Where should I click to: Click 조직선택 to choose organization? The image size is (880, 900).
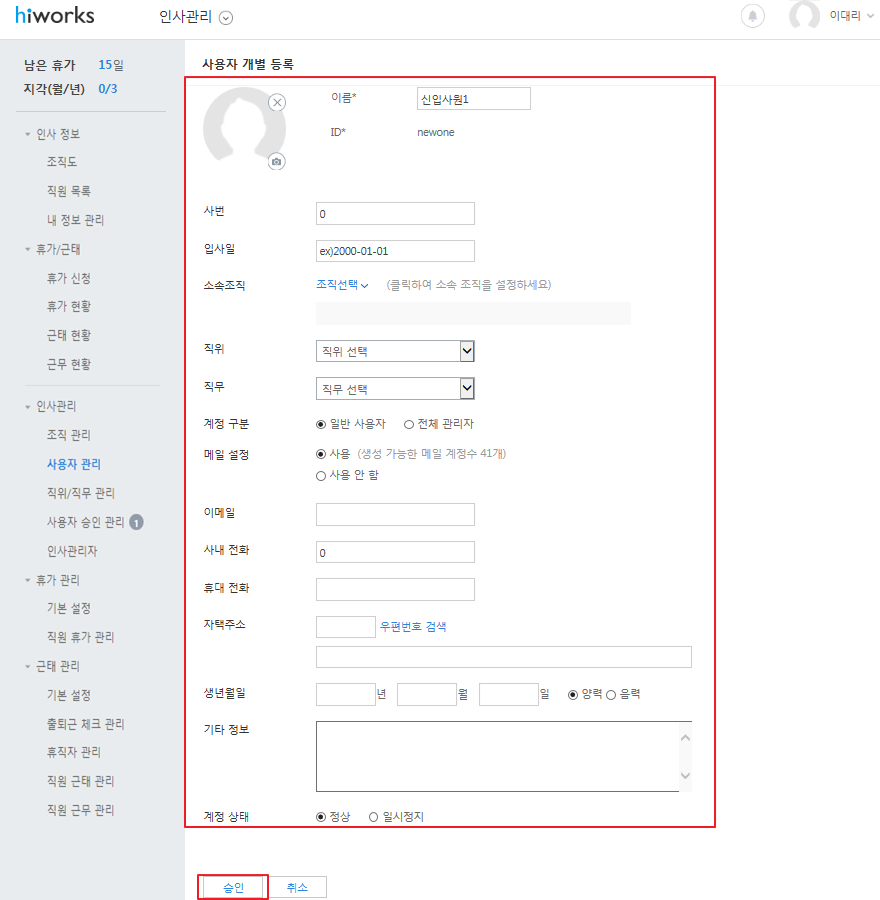(342, 285)
